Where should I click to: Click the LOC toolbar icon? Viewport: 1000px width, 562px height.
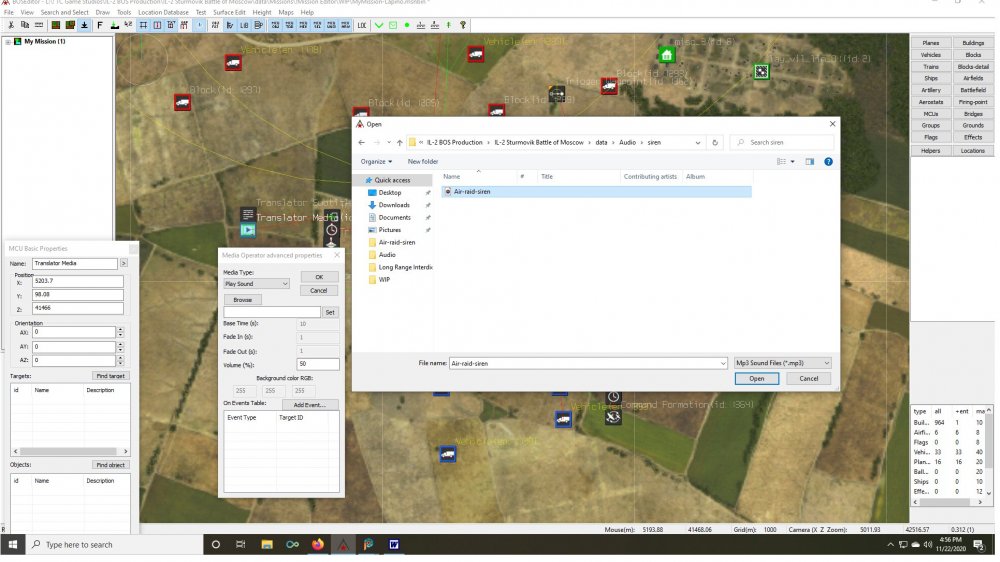coord(362,24)
